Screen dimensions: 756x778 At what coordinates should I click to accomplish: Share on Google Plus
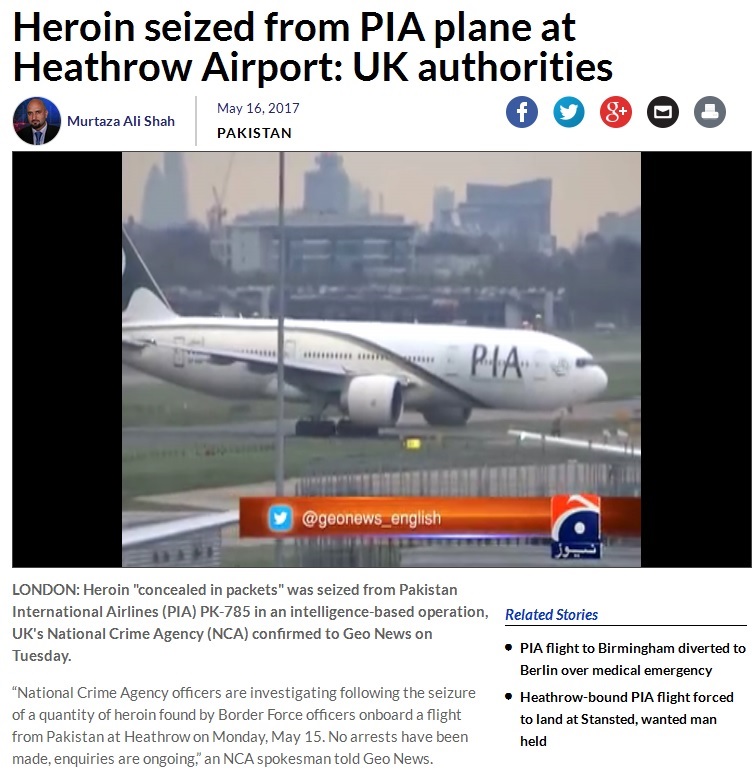(x=616, y=112)
